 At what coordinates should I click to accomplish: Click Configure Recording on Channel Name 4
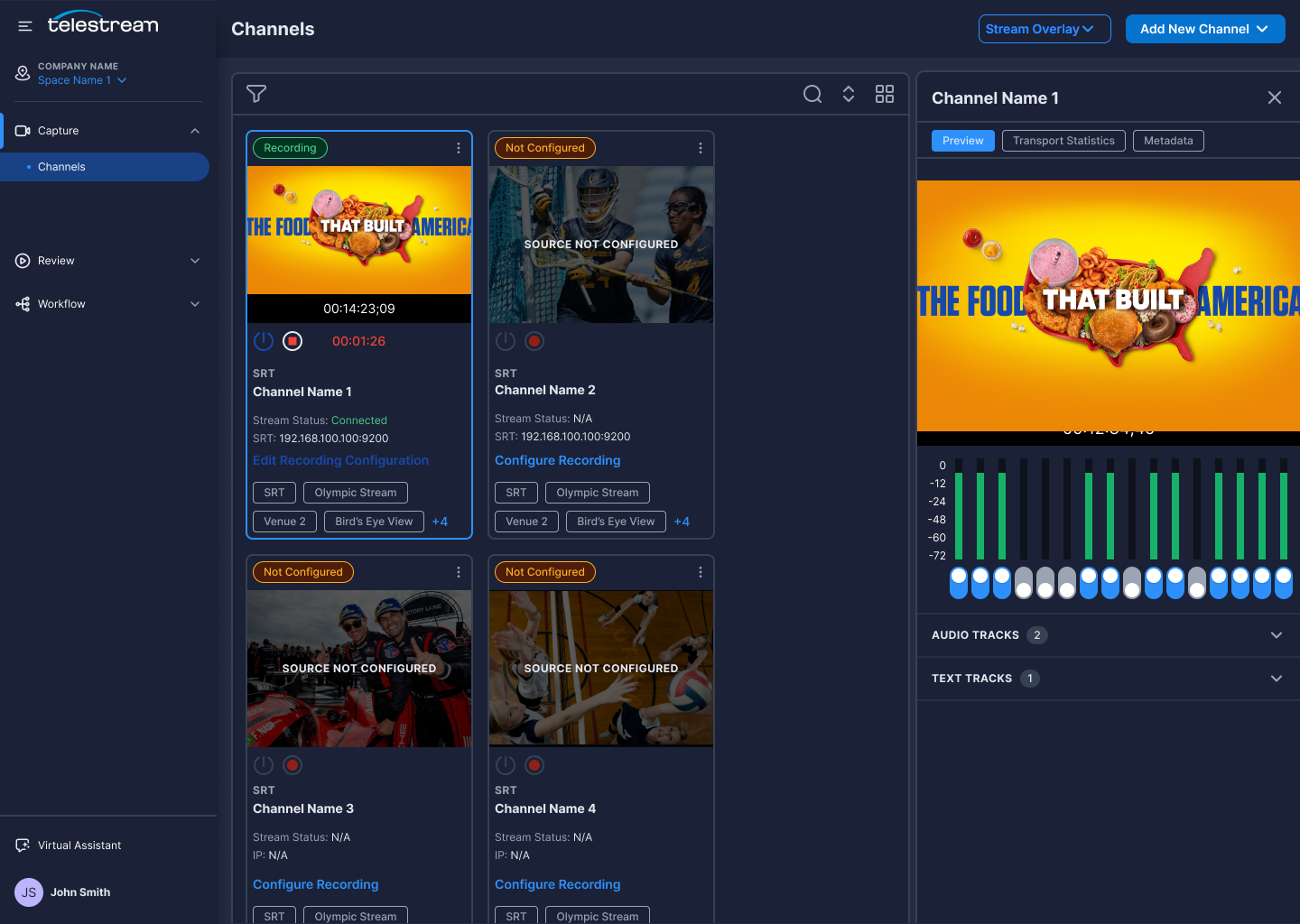coord(557,884)
